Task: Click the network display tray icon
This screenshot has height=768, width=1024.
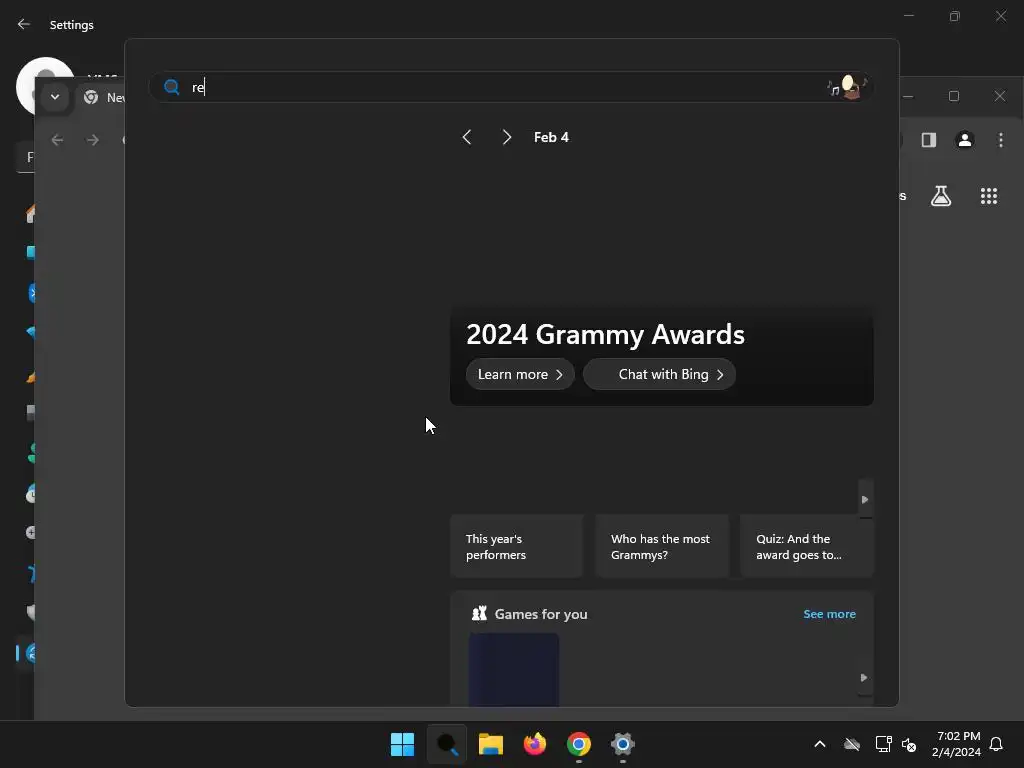Action: pos(883,744)
